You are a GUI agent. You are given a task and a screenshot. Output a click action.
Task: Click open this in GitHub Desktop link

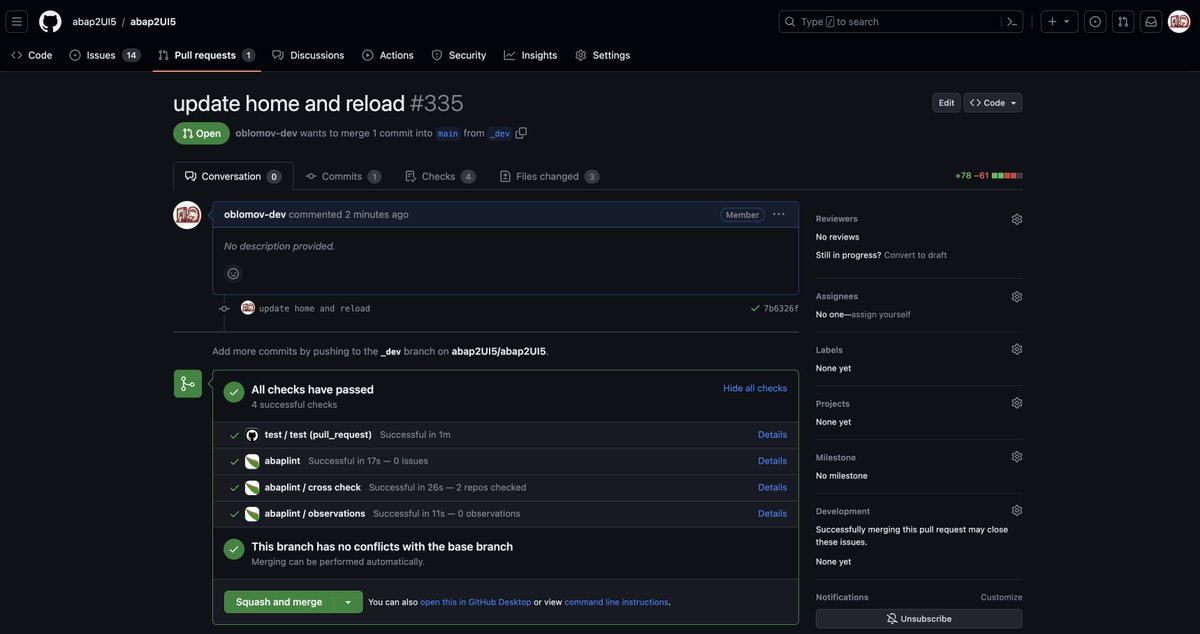(475, 602)
